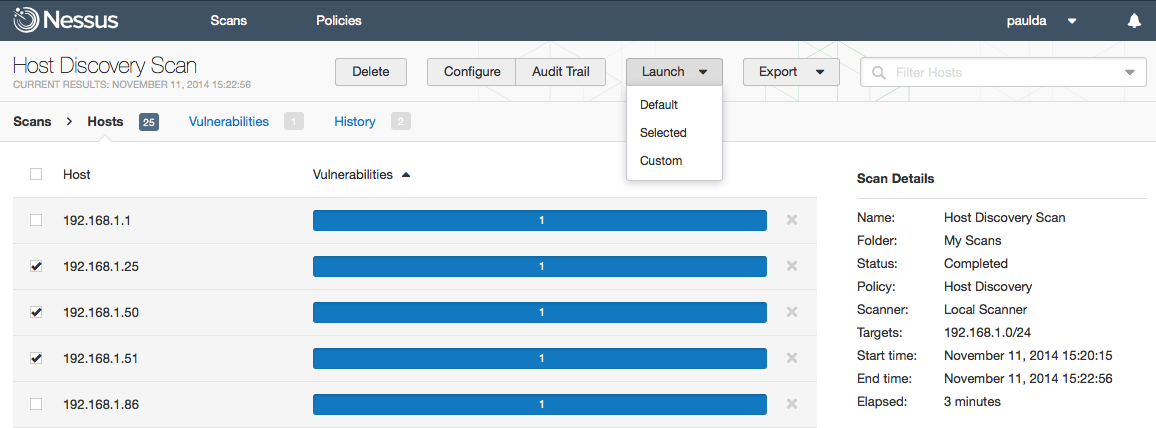The image size is (1156, 428).
Task: Click the Hosts count badge 25
Action: click(149, 122)
